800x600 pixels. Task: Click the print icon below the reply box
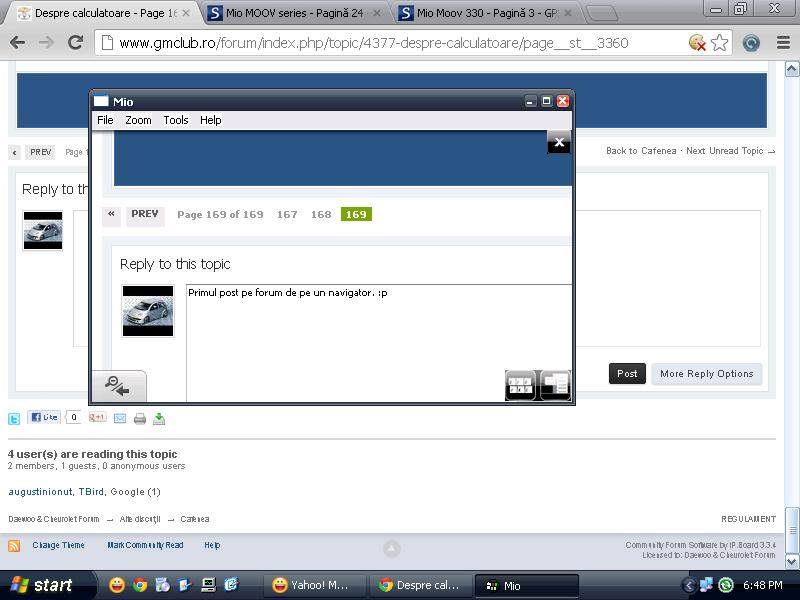click(140, 419)
